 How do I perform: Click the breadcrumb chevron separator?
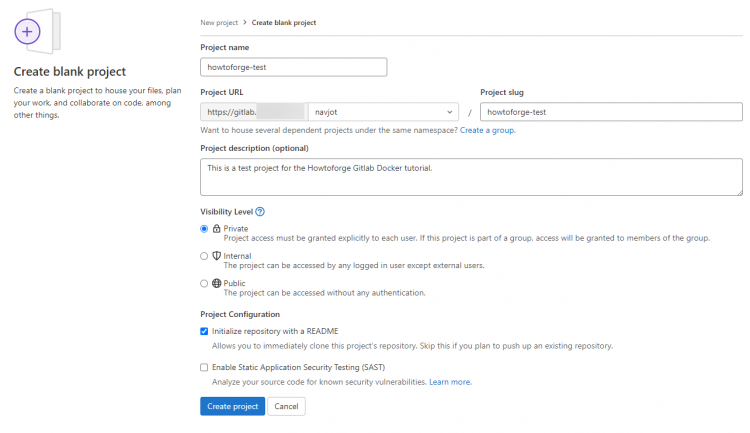tap(245, 22)
